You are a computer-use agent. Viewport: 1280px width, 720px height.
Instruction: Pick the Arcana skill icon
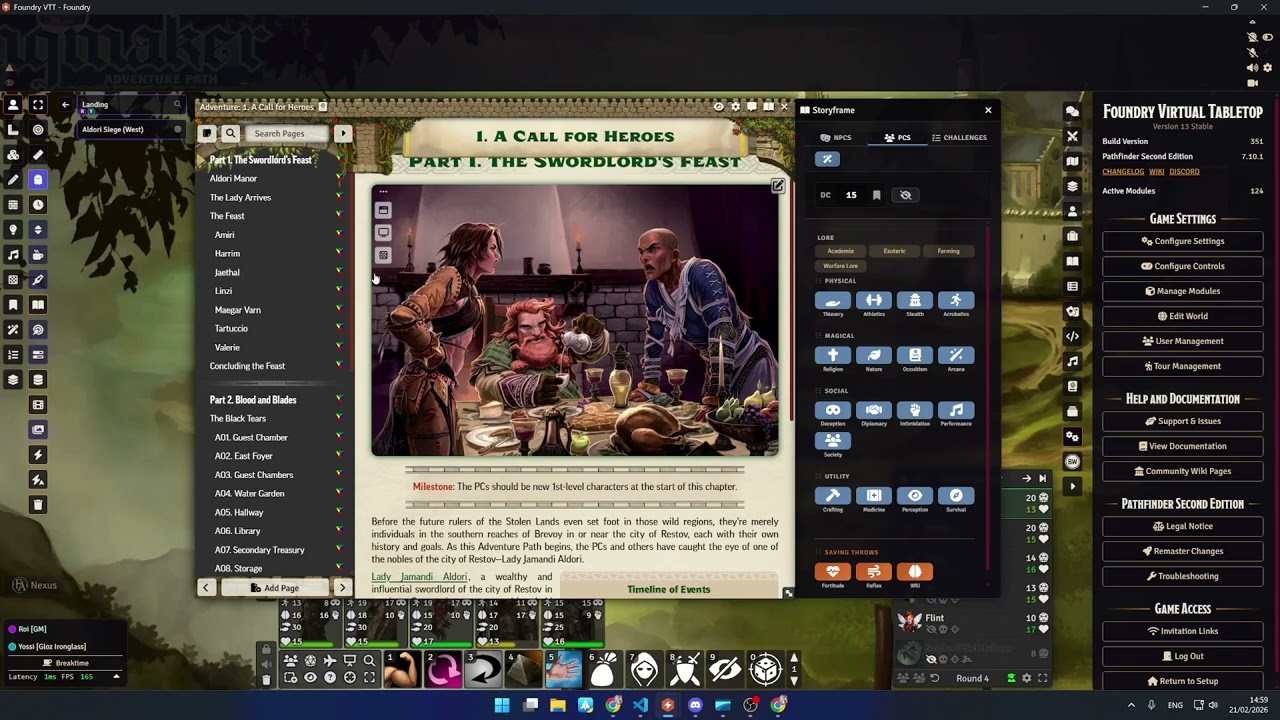pos(956,355)
